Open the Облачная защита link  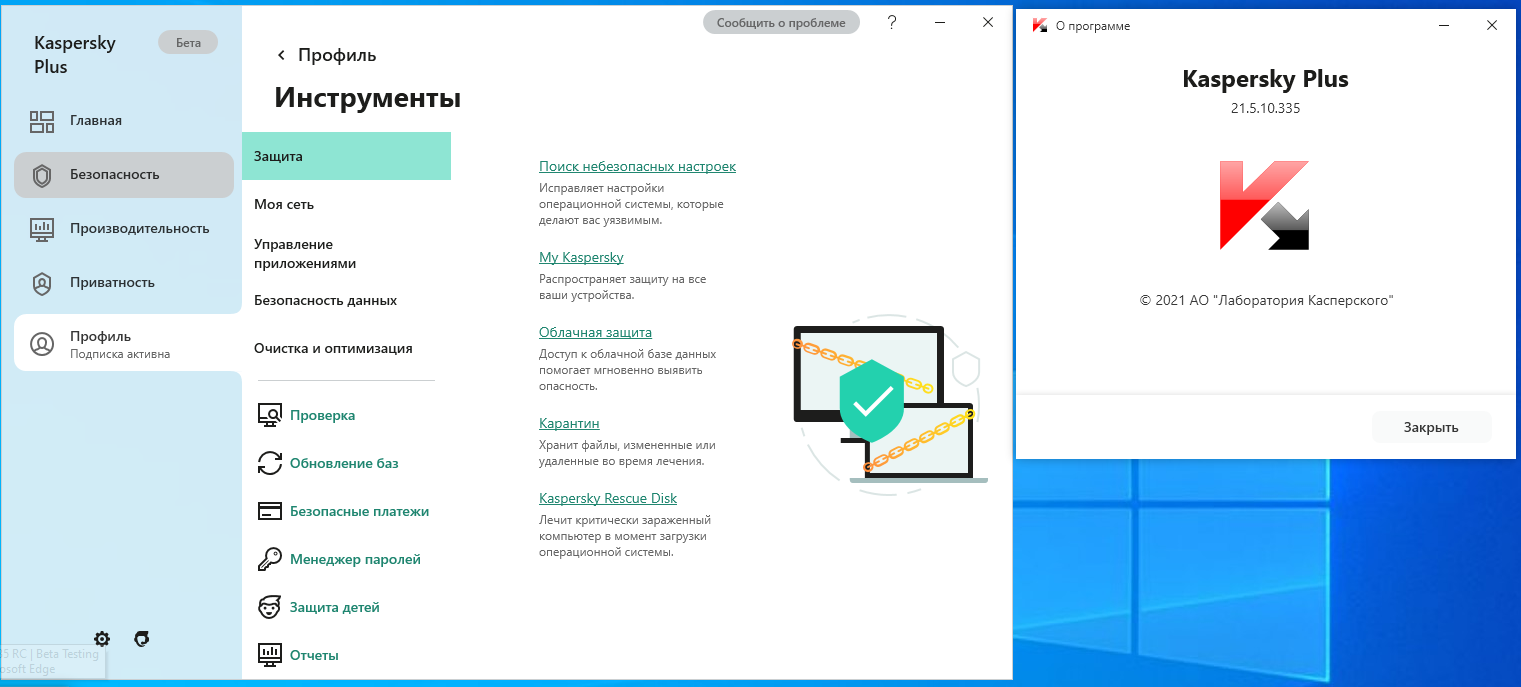coord(595,332)
